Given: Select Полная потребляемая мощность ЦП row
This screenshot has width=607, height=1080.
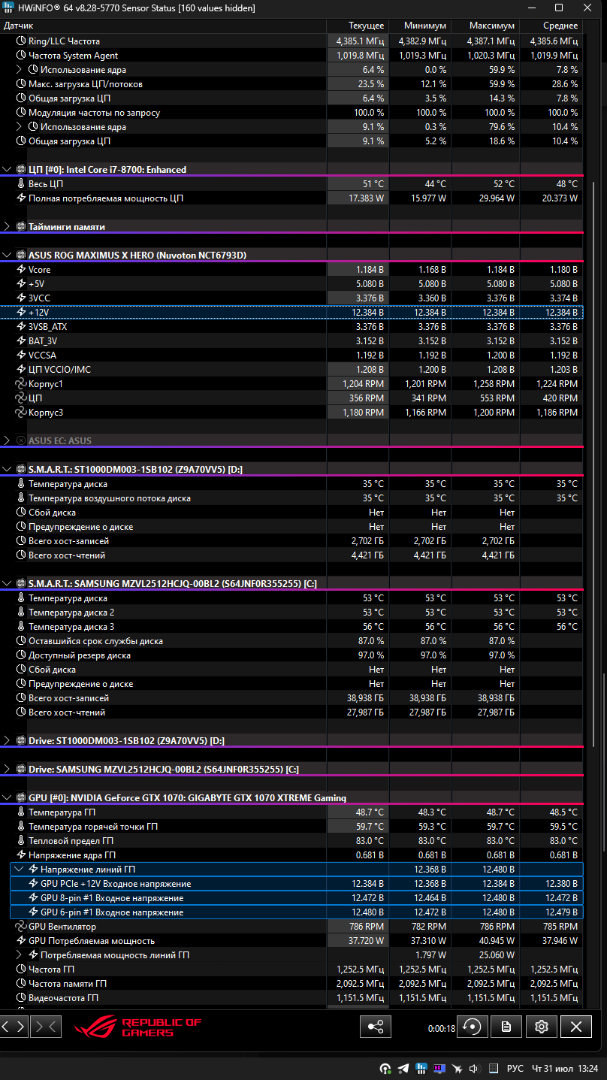Looking at the screenshot, I should [291, 198].
